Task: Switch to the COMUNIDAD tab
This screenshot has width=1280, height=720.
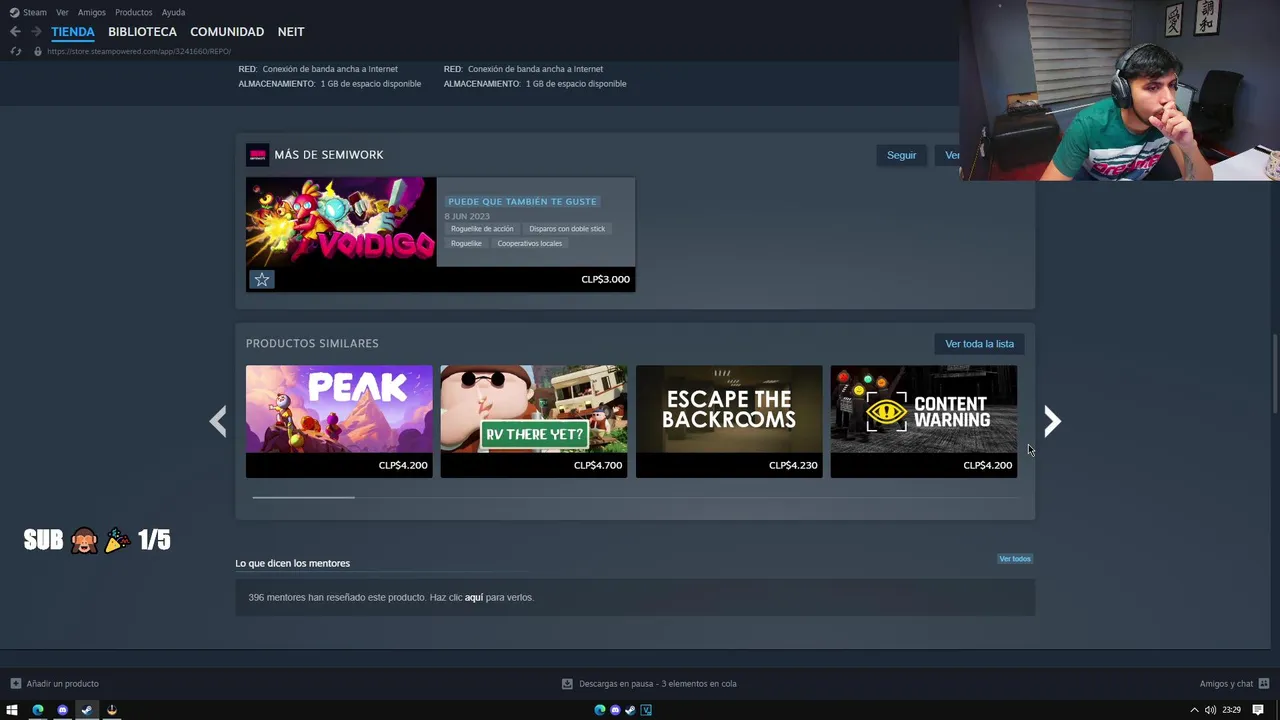Action: 227,32
